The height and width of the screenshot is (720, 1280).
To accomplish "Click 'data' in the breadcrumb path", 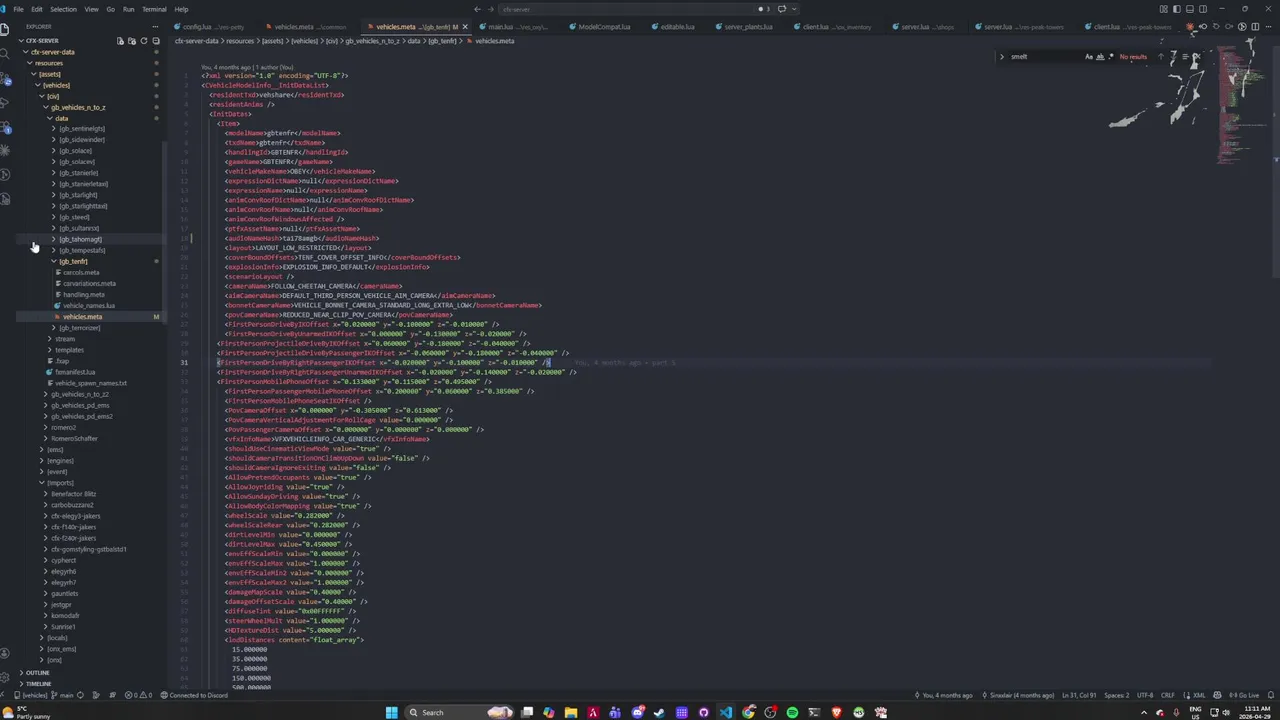I will coord(414,41).
